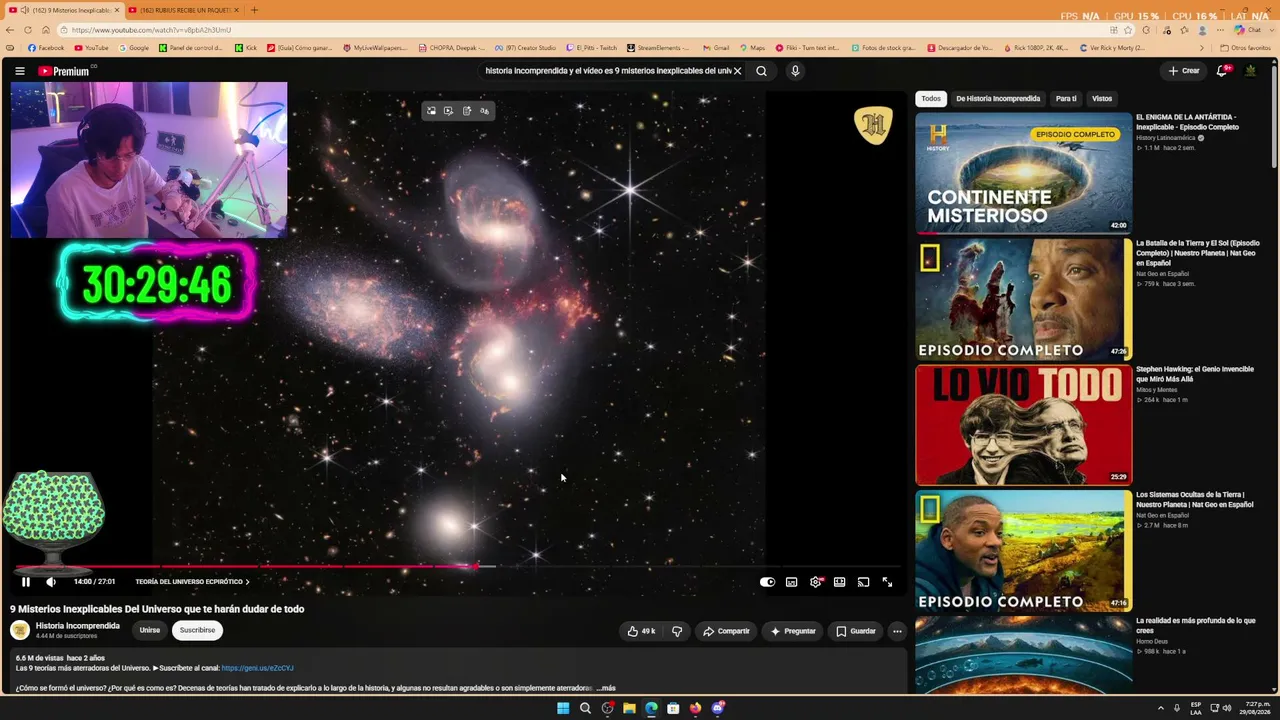
Task: Switch player to theater mode
Action: click(839, 582)
